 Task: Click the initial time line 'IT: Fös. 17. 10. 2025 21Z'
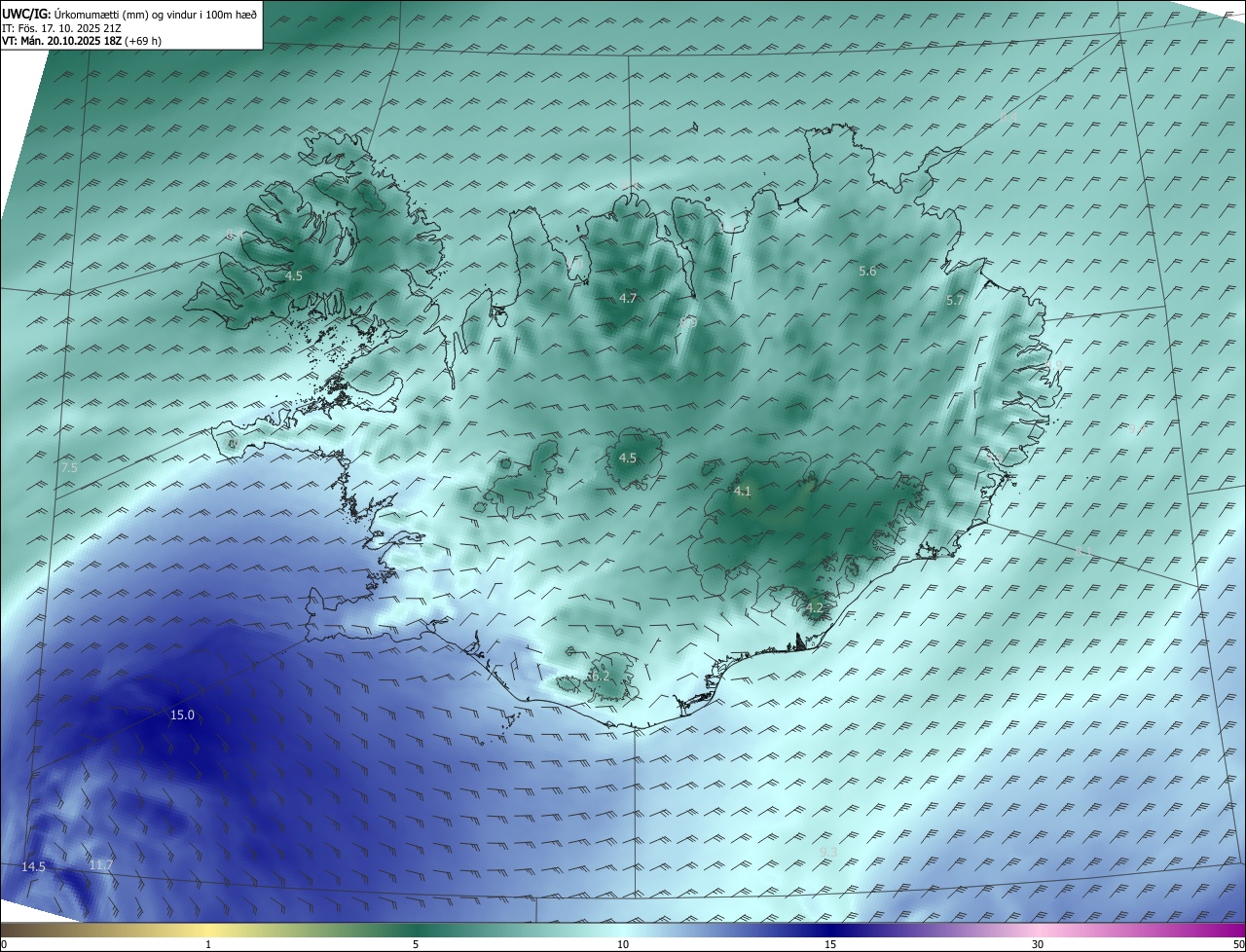point(61,27)
